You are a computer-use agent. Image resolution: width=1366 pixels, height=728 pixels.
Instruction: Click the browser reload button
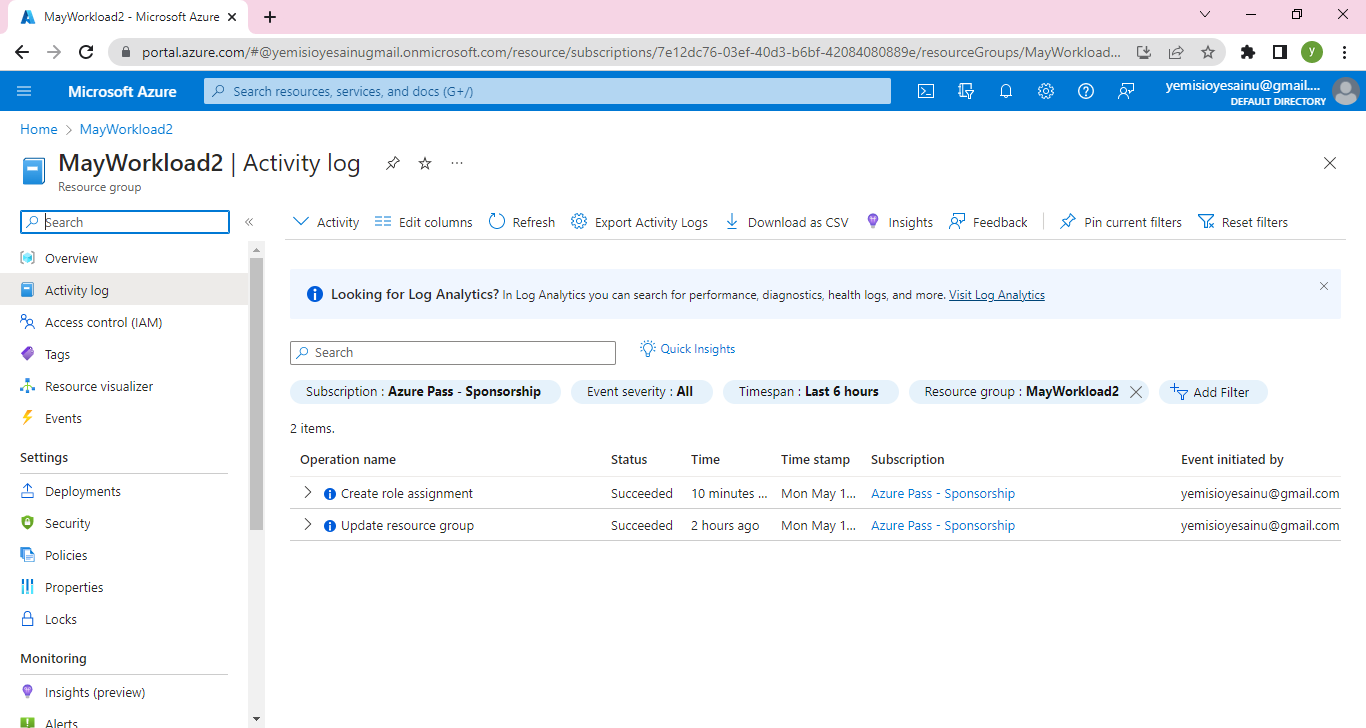click(86, 52)
